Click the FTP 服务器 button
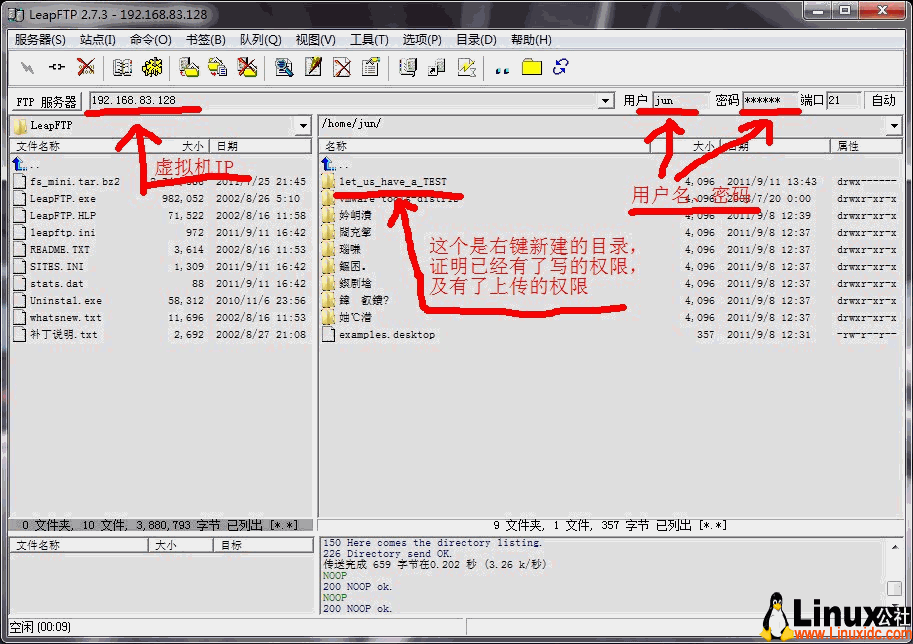 (x=46, y=102)
